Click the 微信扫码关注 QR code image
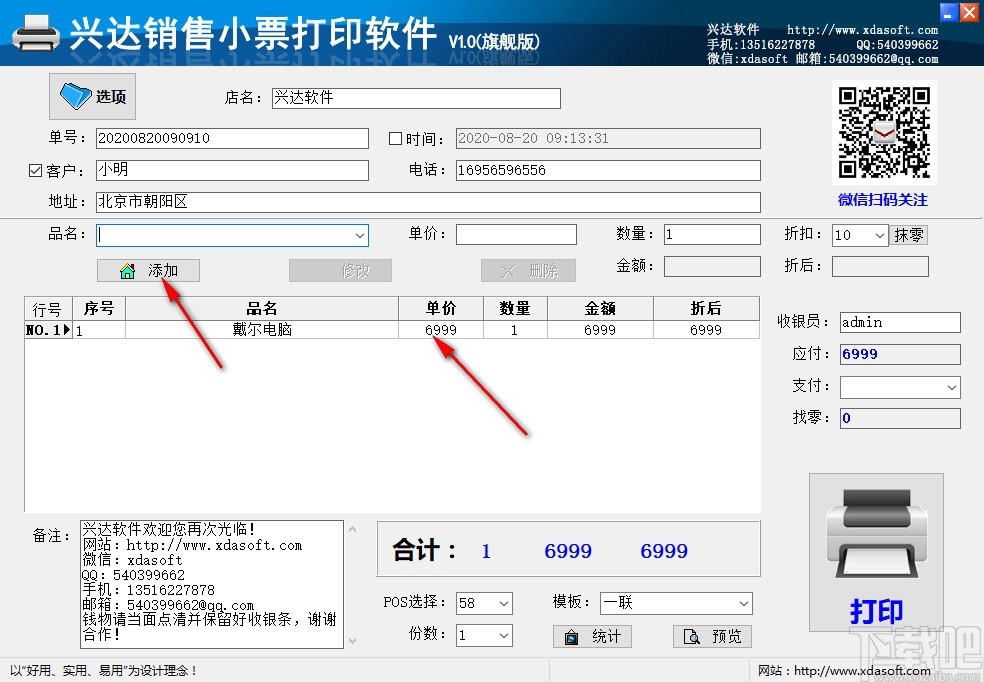Image resolution: width=984 pixels, height=682 pixels. (x=884, y=131)
